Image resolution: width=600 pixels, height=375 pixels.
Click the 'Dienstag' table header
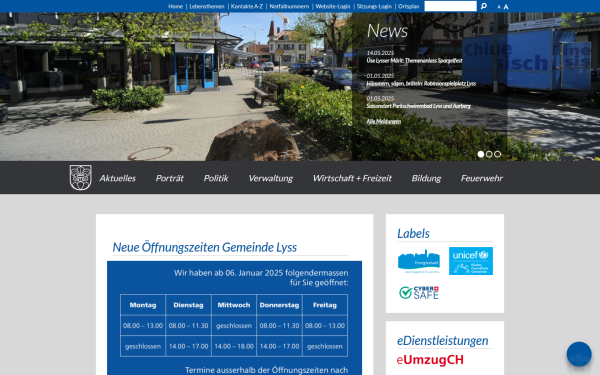188,305
